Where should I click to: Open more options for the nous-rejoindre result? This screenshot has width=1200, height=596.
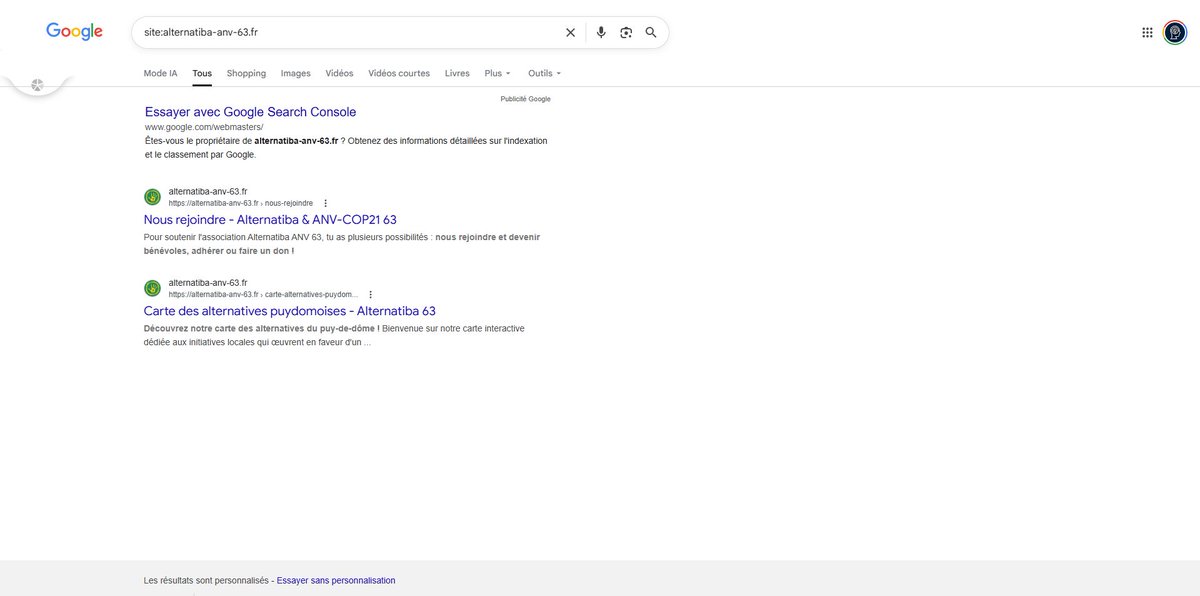click(325, 203)
